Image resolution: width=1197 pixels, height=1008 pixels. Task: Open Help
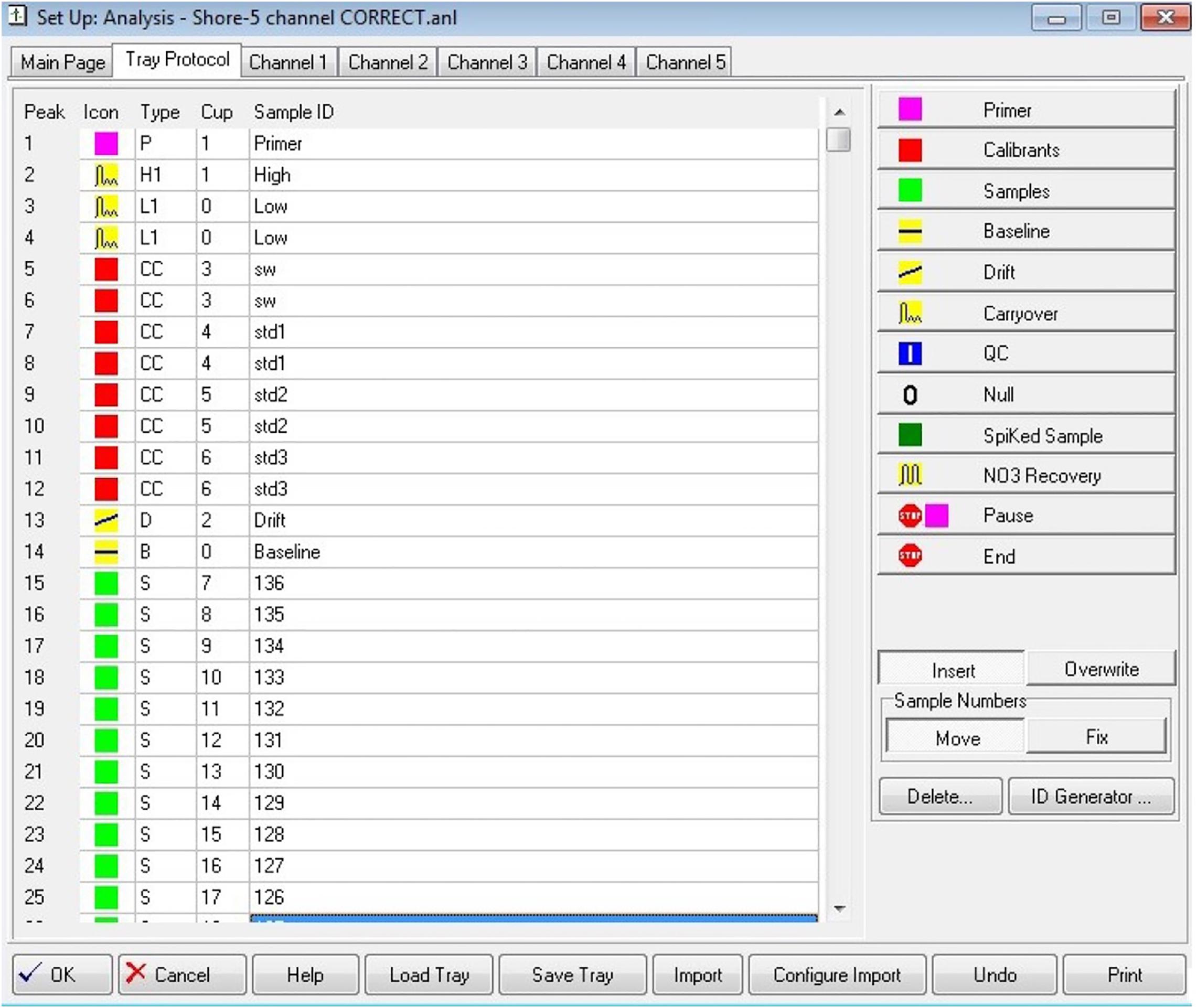[x=305, y=975]
